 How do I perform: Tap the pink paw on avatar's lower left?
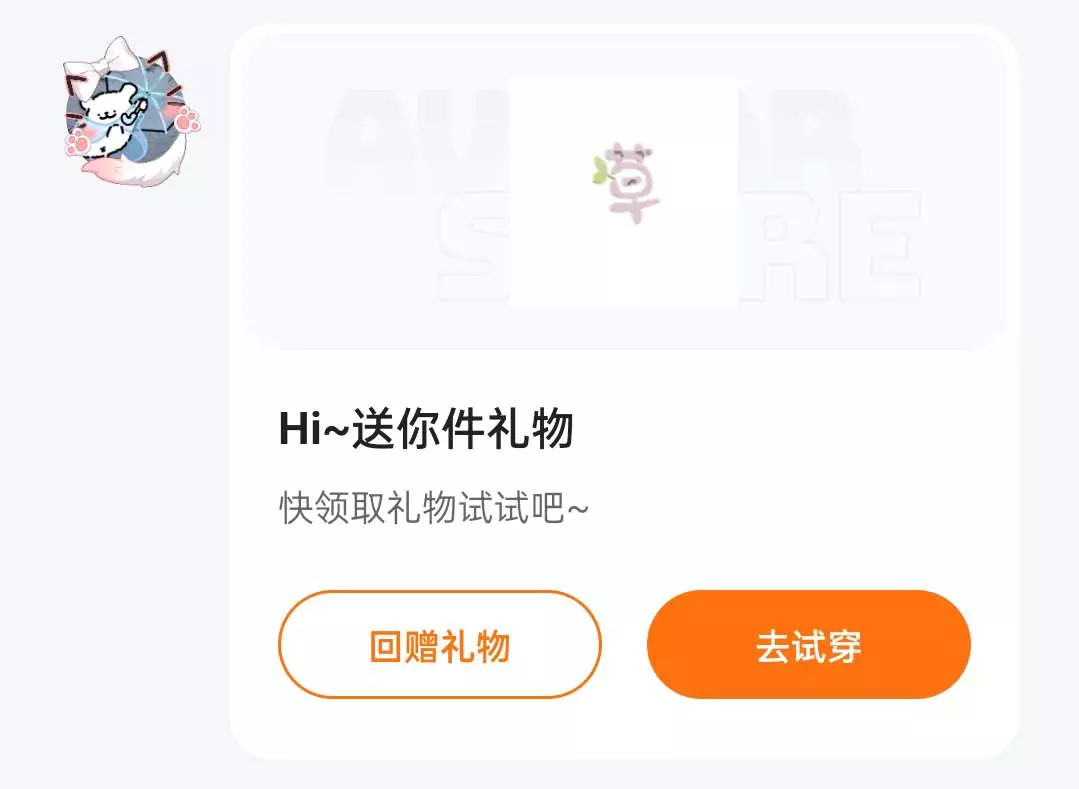[x=77, y=144]
